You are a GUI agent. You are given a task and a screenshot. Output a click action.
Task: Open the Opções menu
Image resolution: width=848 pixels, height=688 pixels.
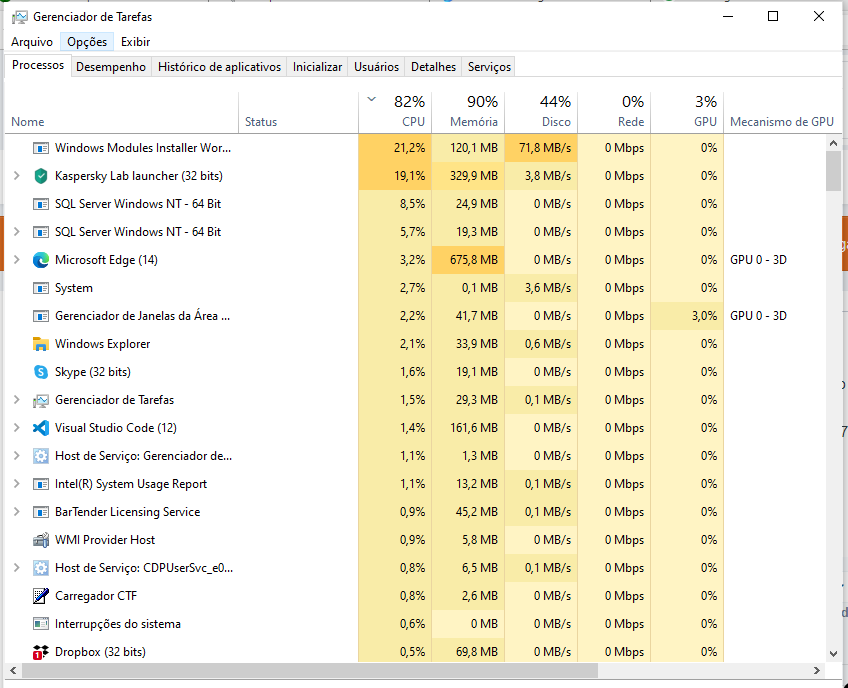[x=87, y=42]
